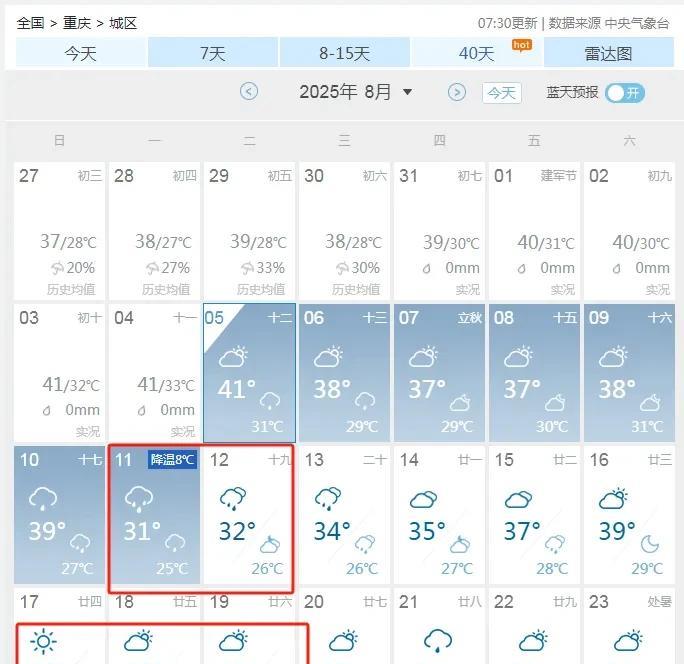
Task: Click the 40/31℃ text on day 01
Action: 546,242
